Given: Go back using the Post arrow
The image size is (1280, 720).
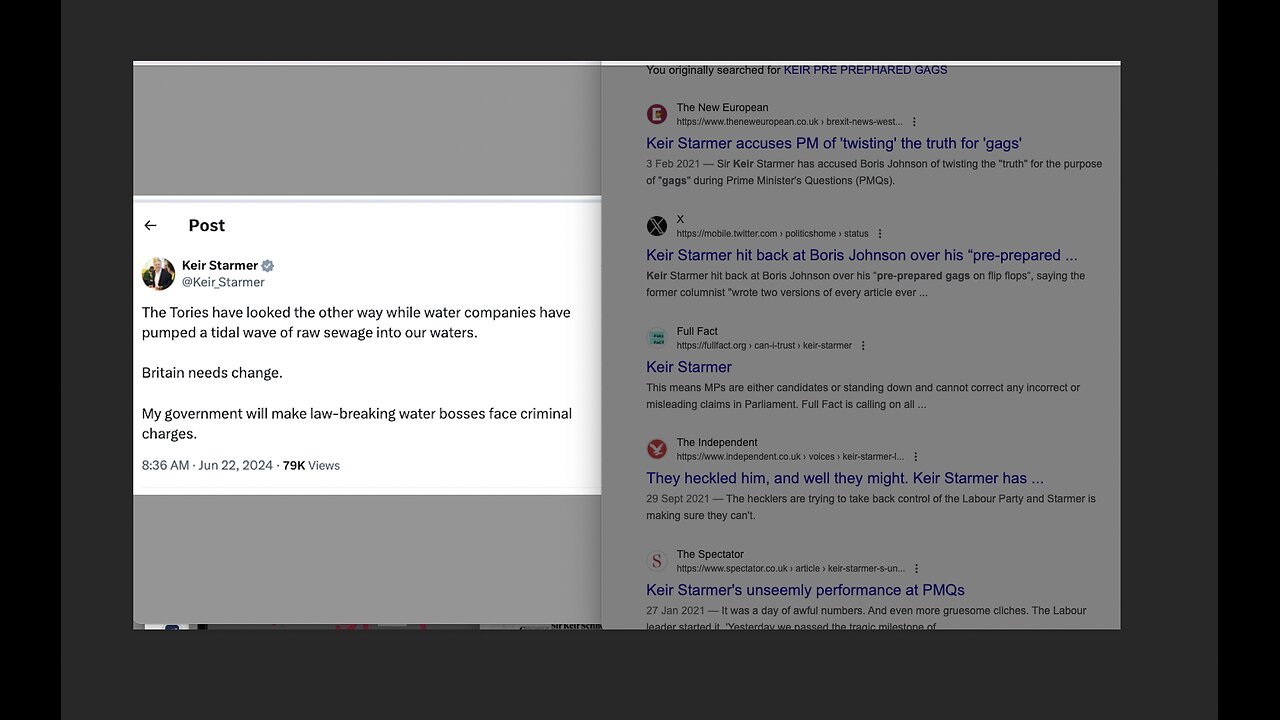Looking at the screenshot, I should [x=150, y=226].
